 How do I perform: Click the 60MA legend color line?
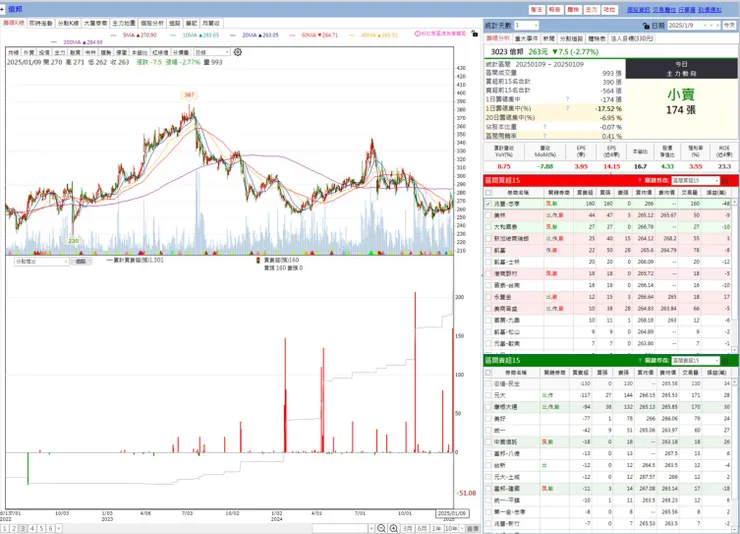pyautogui.click(x=293, y=35)
